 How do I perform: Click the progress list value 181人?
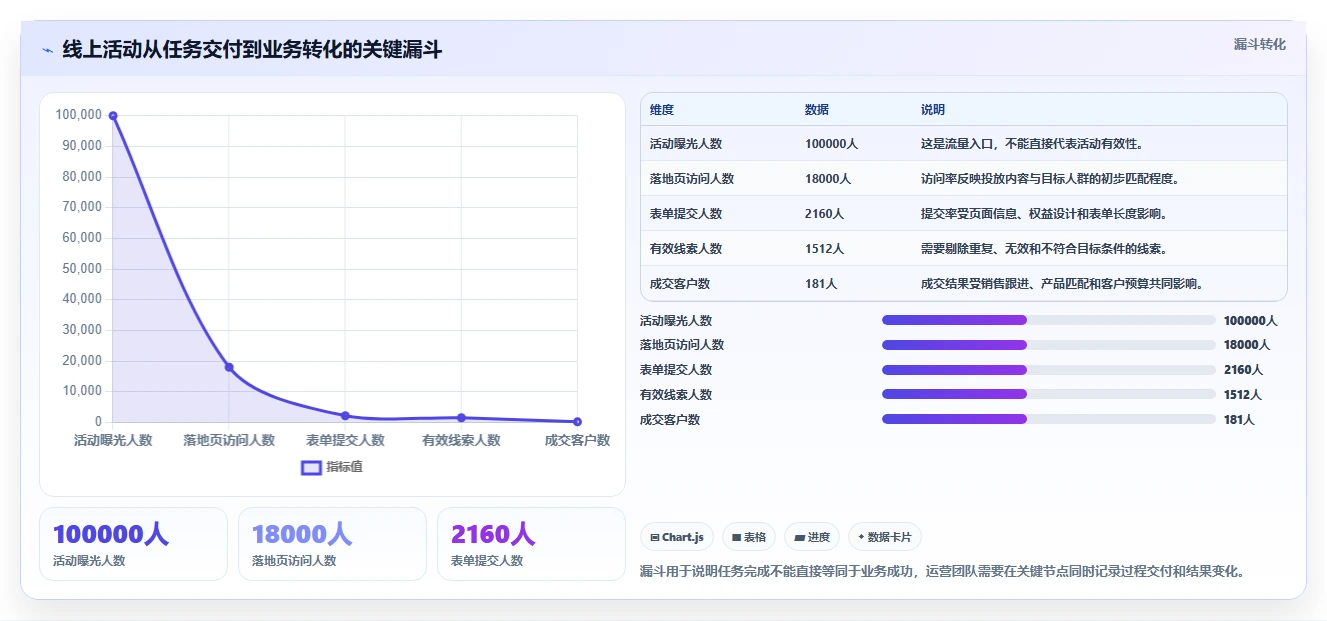[x=1239, y=420]
